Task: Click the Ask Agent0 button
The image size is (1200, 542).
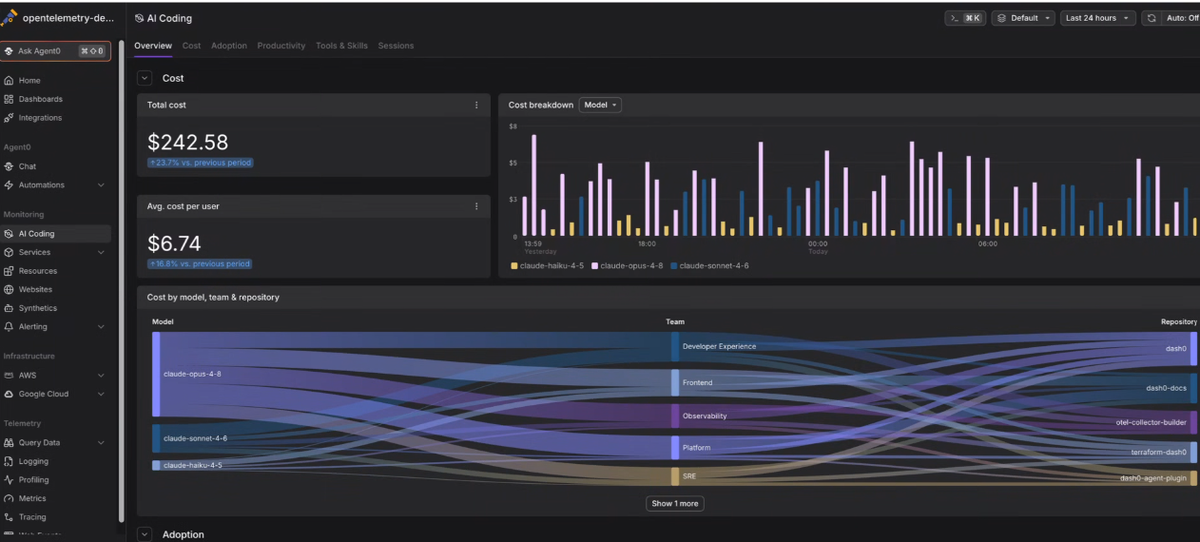Action: click(56, 51)
